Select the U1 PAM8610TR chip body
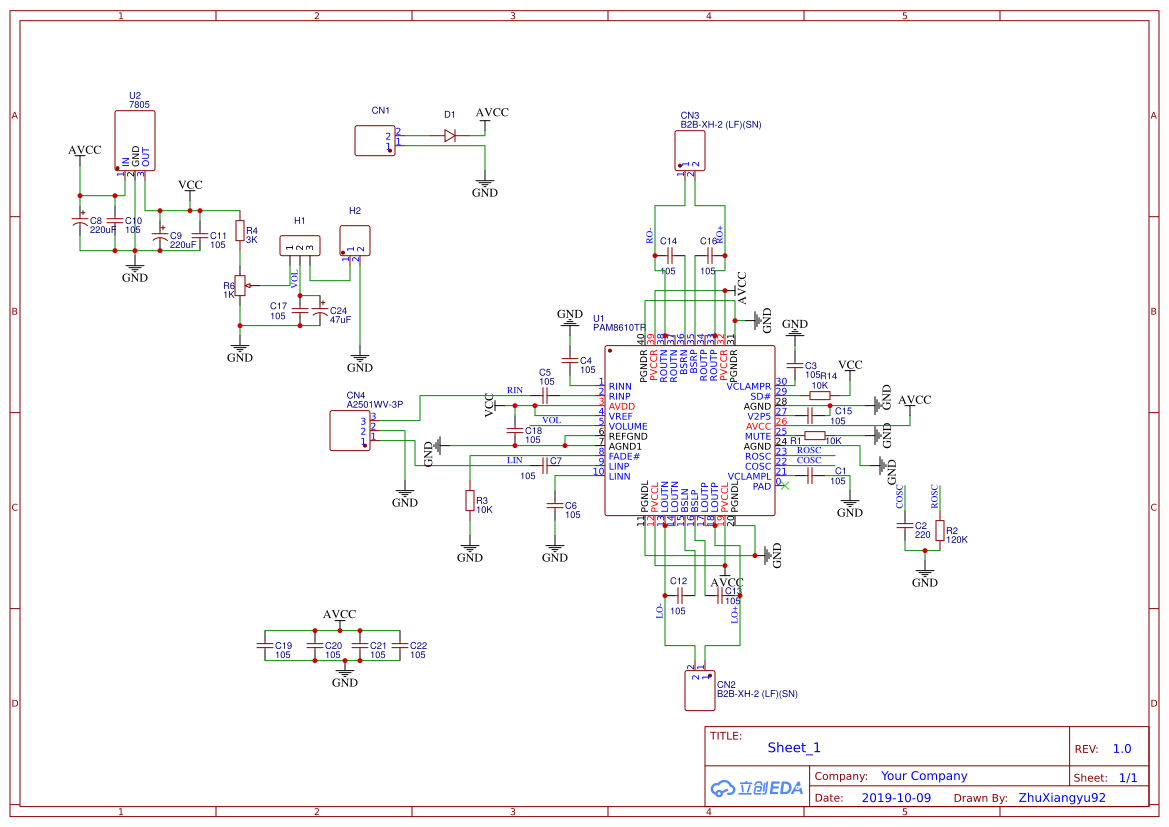The width and height of the screenshot is (1169, 827). coord(690,430)
